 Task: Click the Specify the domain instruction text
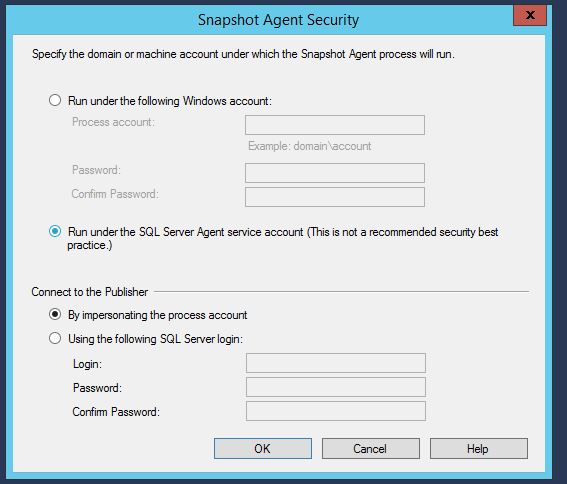point(243,54)
